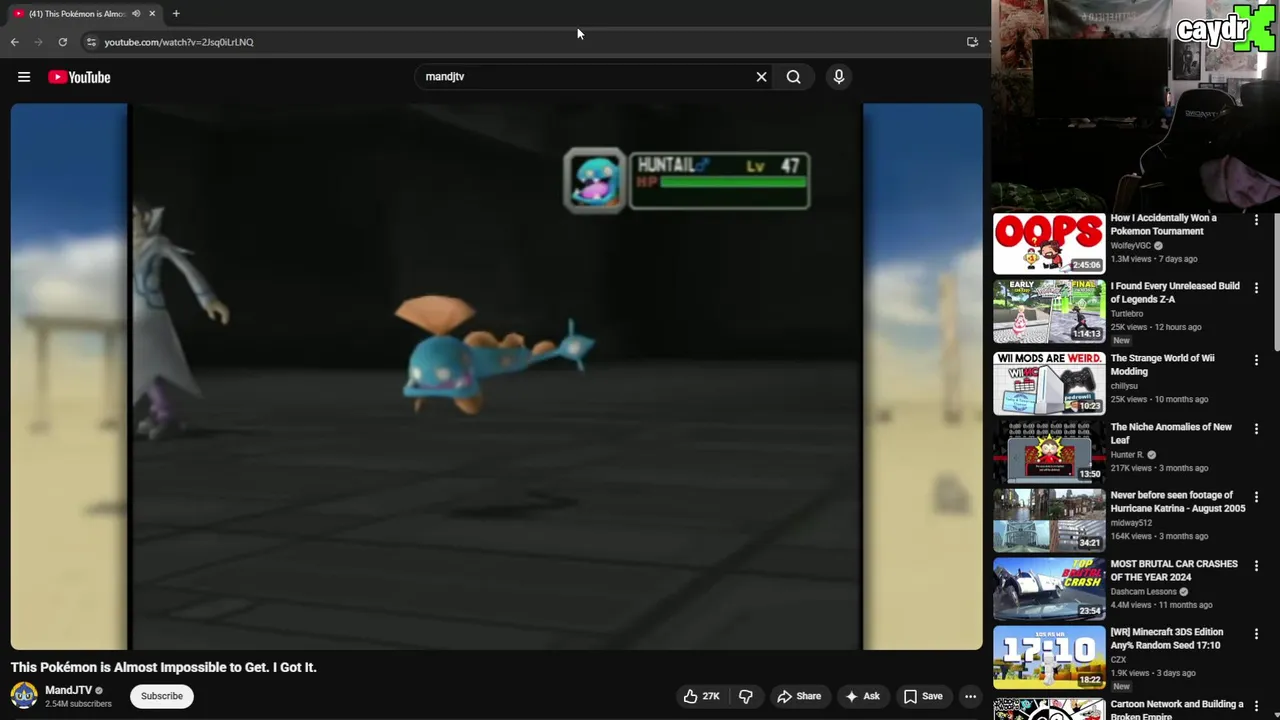Viewport: 1280px width, 720px height.
Task: Select the This Pokémon is Almost tab
Action: click(78, 14)
